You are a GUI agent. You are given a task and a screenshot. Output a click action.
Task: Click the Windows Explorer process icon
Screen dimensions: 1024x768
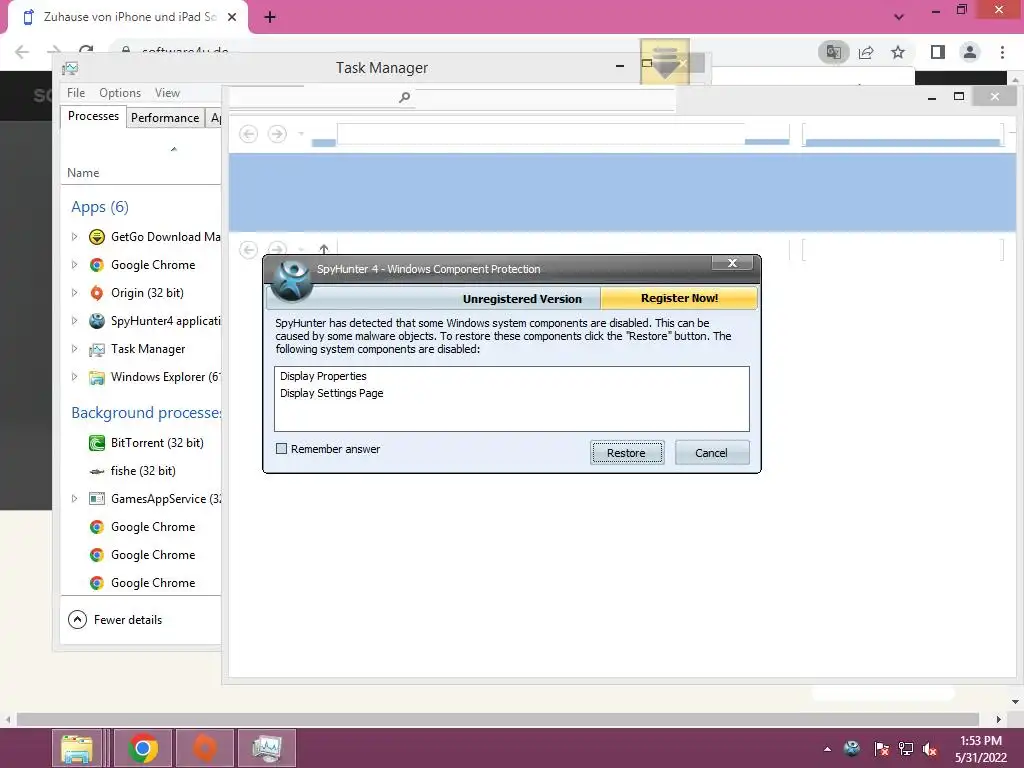coord(97,377)
